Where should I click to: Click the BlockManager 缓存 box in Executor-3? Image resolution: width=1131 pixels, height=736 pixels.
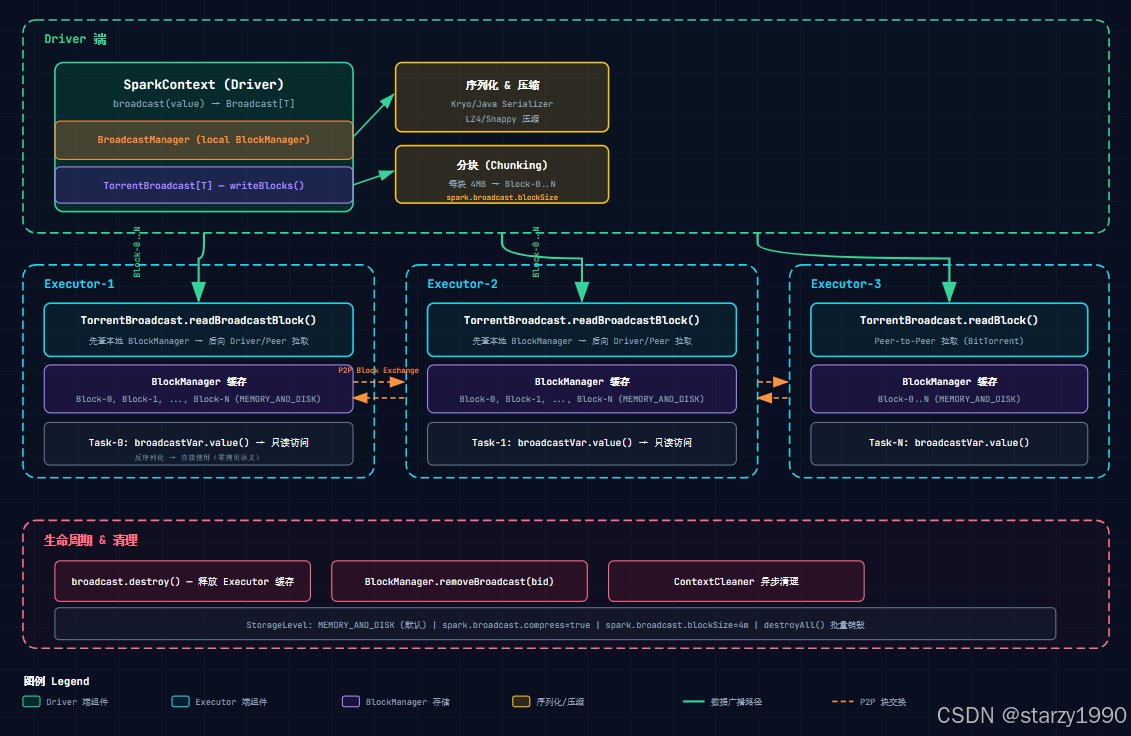click(x=949, y=389)
